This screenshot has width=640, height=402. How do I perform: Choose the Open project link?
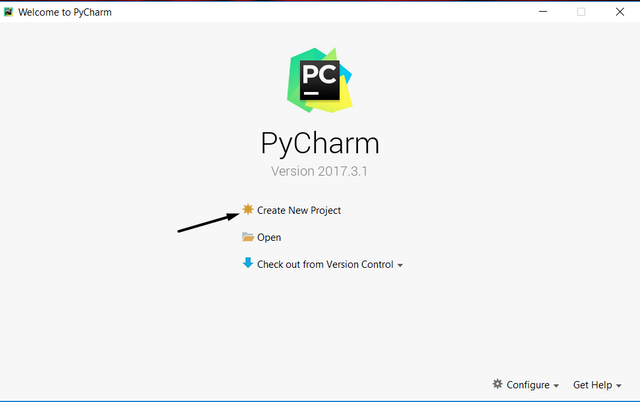[269, 238]
